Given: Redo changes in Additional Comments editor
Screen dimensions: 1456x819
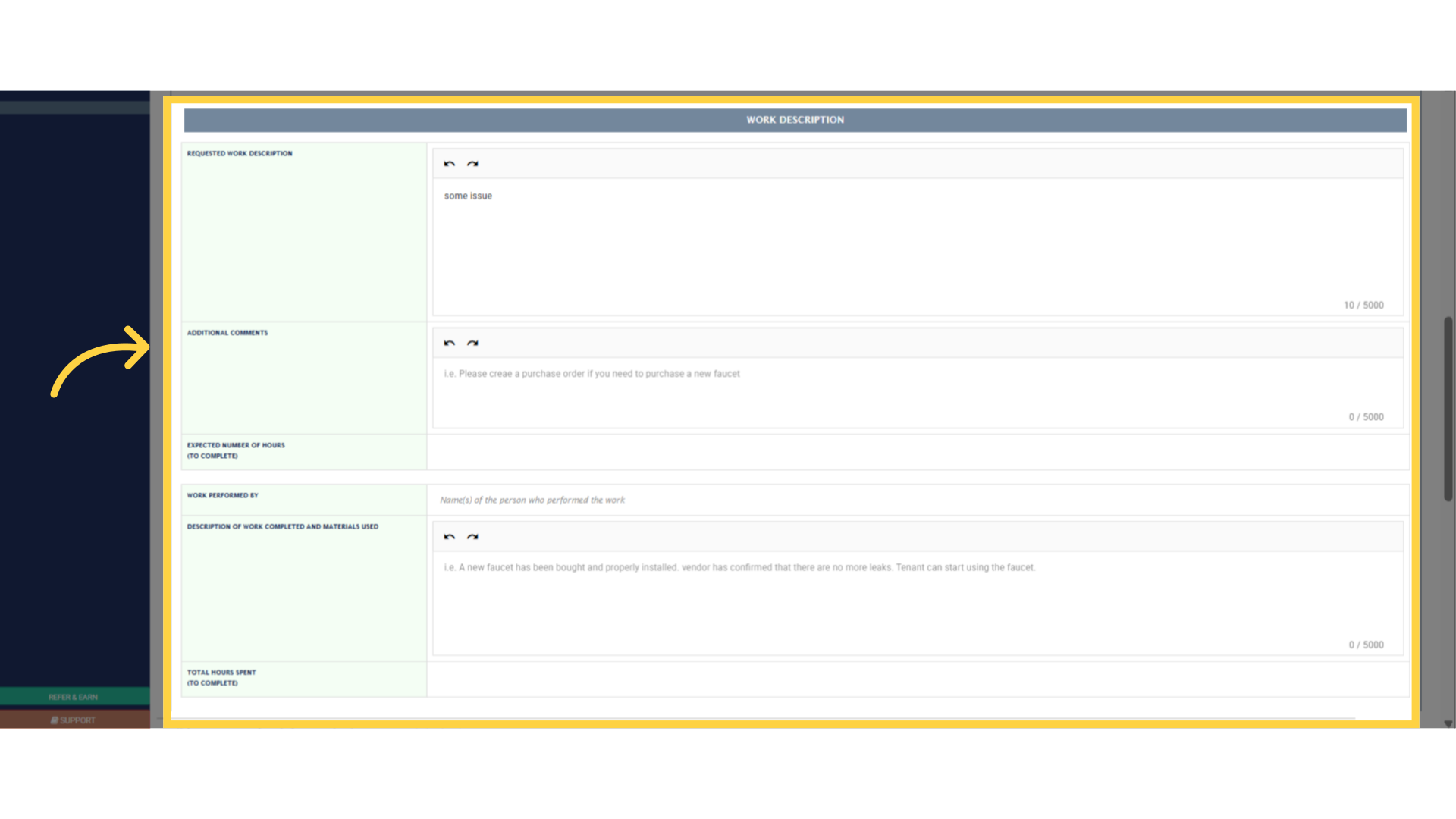Looking at the screenshot, I should pos(472,343).
